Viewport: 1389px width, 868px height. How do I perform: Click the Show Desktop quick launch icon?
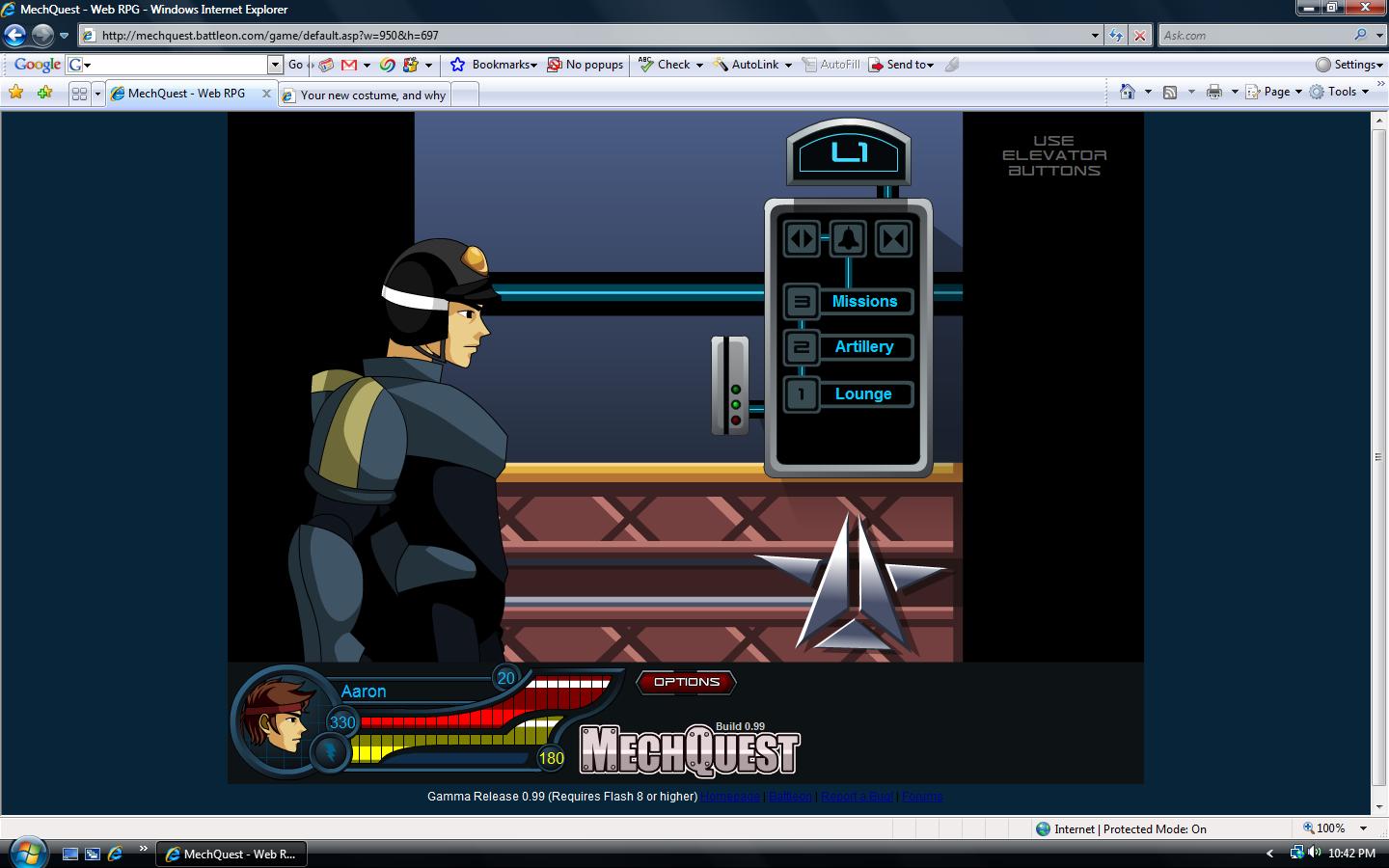click(x=69, y=854)
